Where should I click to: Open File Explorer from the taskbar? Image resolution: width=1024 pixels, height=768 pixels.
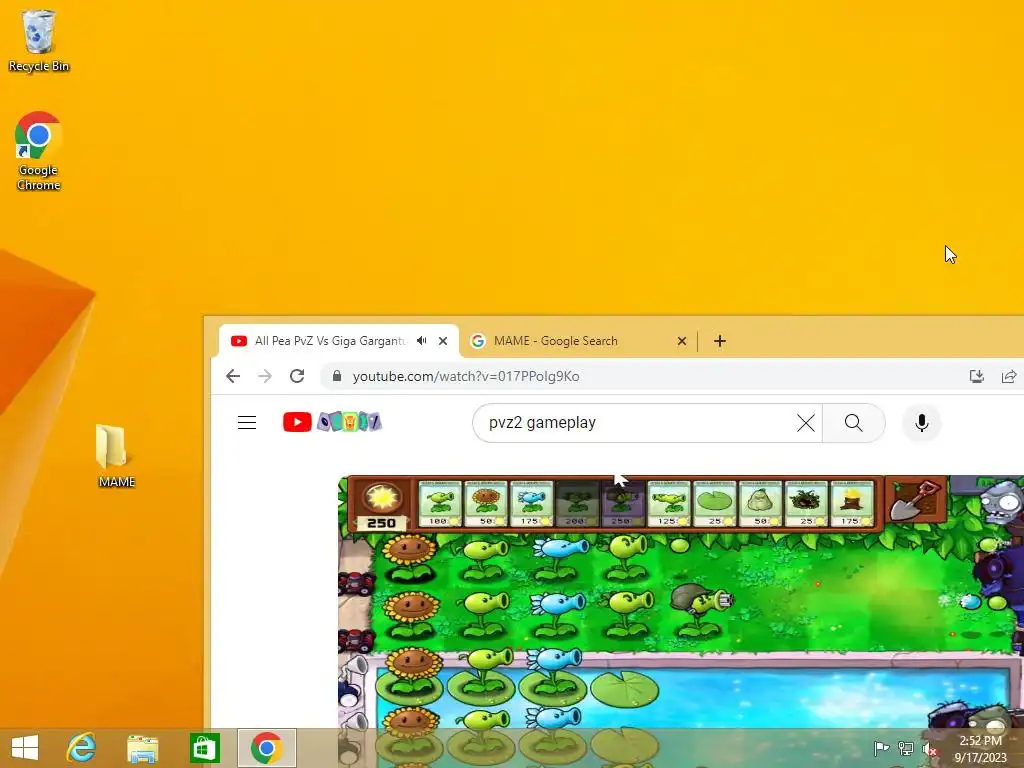[142, 748]
